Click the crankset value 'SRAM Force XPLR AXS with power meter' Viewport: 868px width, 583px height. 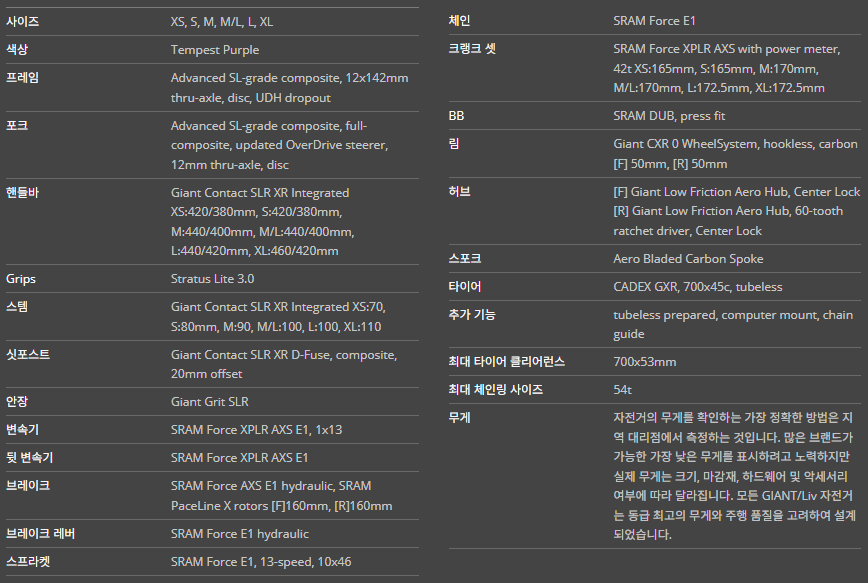tap(727, 68)
